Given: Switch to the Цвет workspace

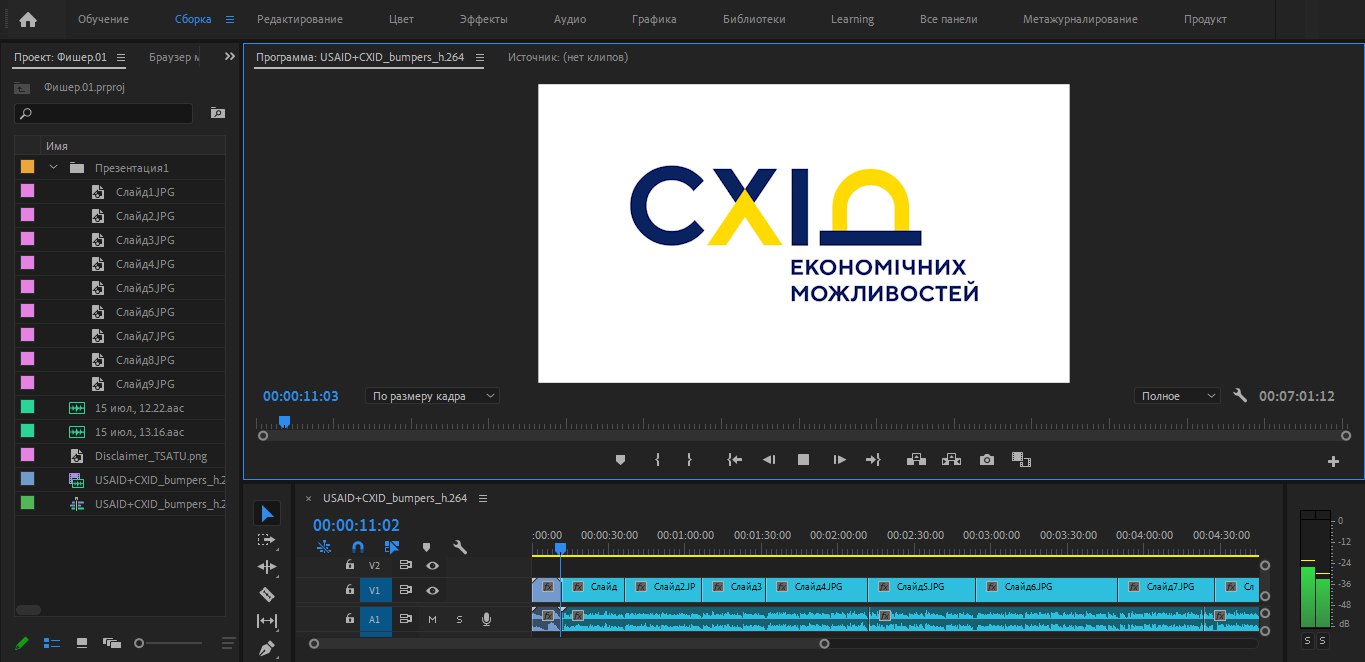Looking at the screenshot, I should 401,19.
